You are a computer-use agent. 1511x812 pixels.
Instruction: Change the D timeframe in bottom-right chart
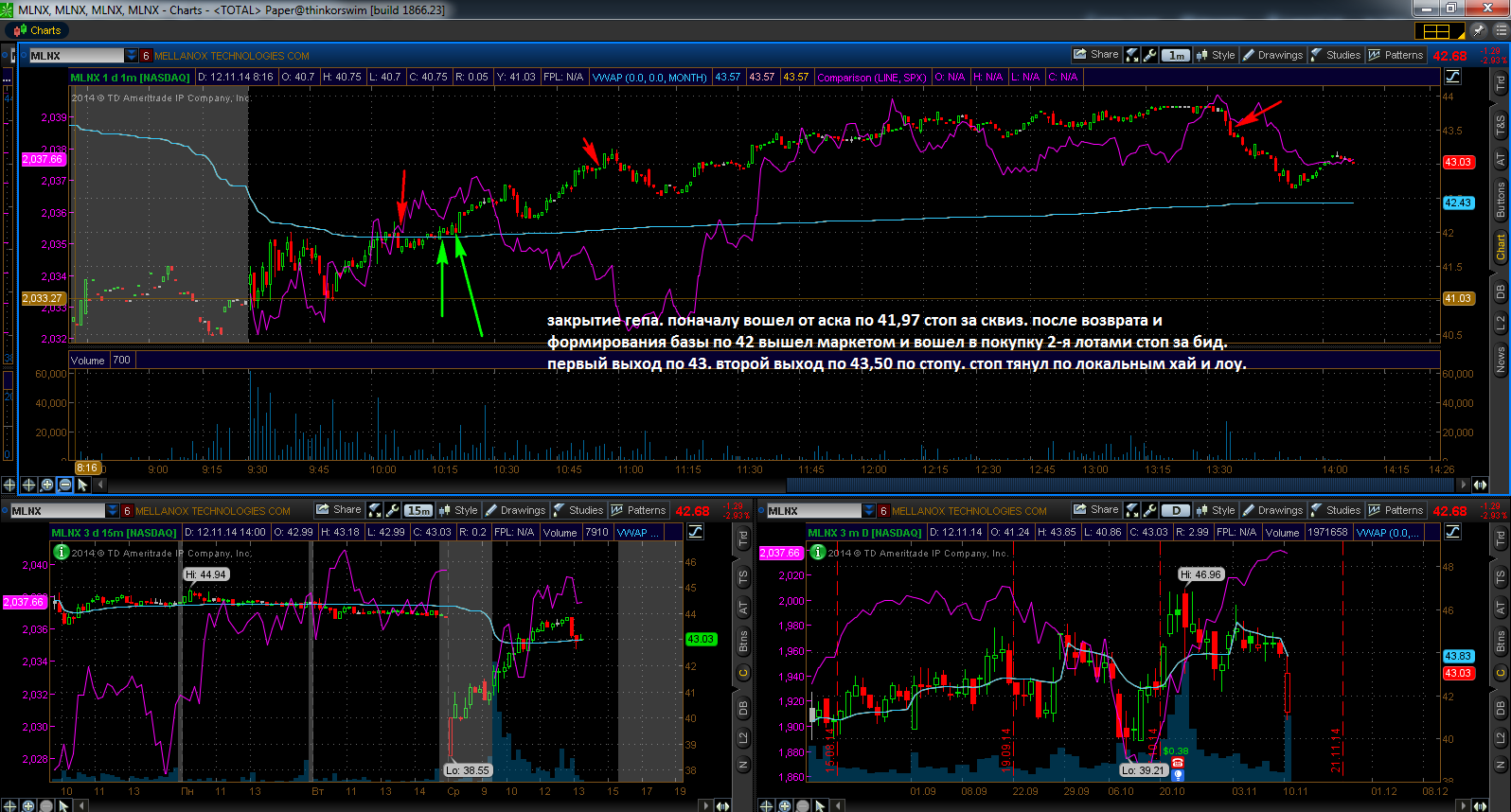[x=1176, y=511]
